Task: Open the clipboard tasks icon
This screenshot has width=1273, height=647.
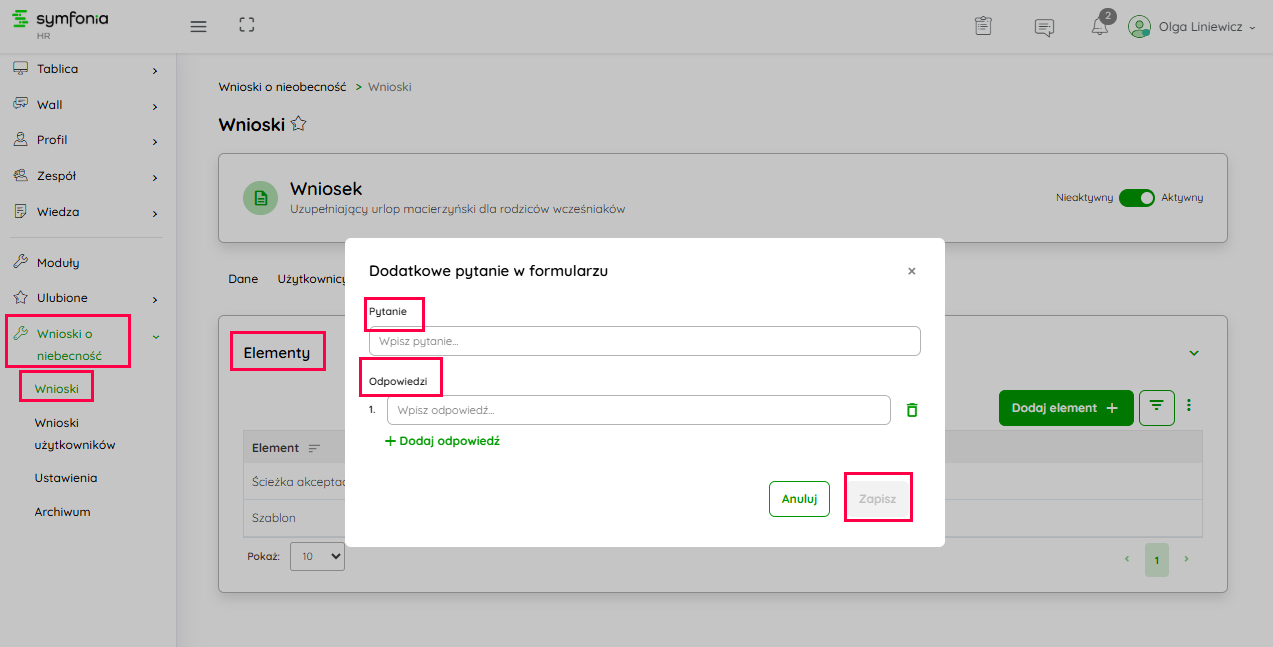Action: pos(983,27)
